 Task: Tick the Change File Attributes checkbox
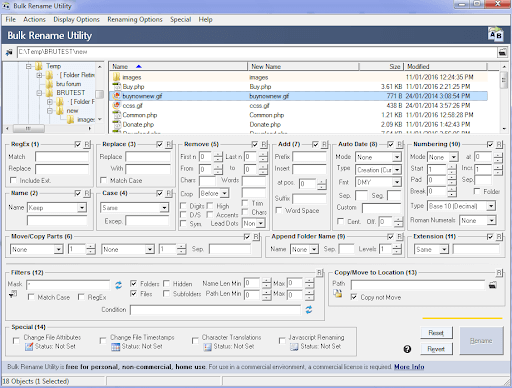[x=16, y=341]
